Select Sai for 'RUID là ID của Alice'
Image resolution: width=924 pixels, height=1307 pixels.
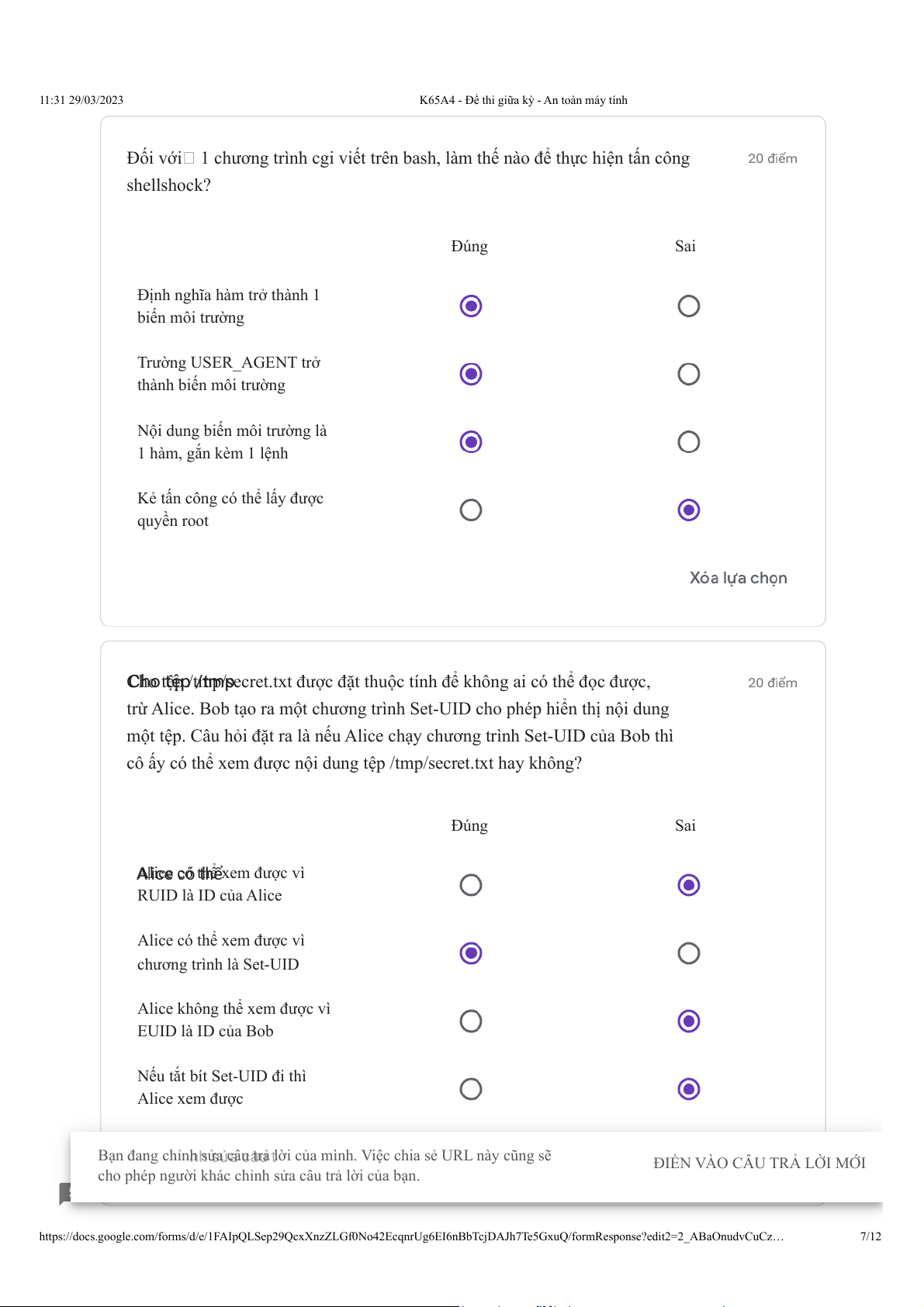(x=688, y=885)
